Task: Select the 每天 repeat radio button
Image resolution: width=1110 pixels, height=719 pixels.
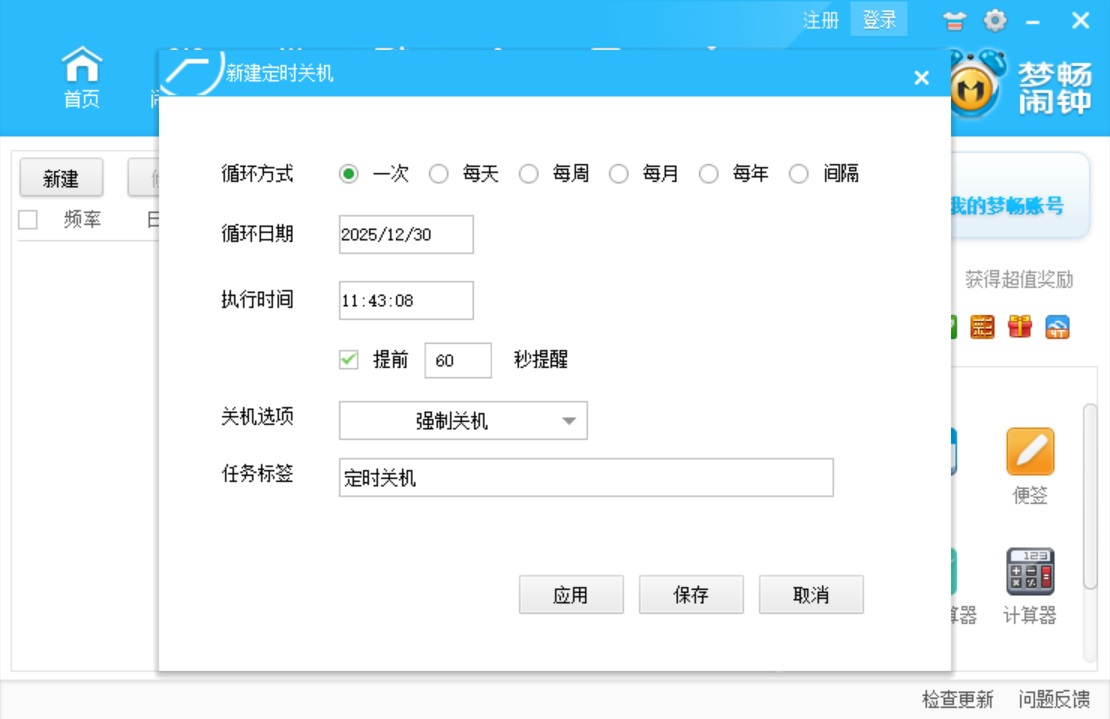Action: click(438, 173)
